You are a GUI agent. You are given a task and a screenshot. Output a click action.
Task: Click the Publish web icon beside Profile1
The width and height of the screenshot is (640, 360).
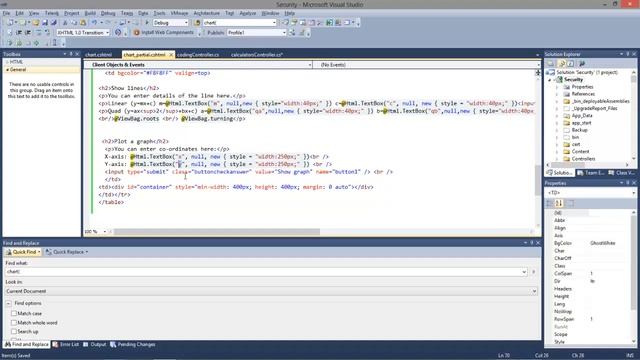point(293,33)
